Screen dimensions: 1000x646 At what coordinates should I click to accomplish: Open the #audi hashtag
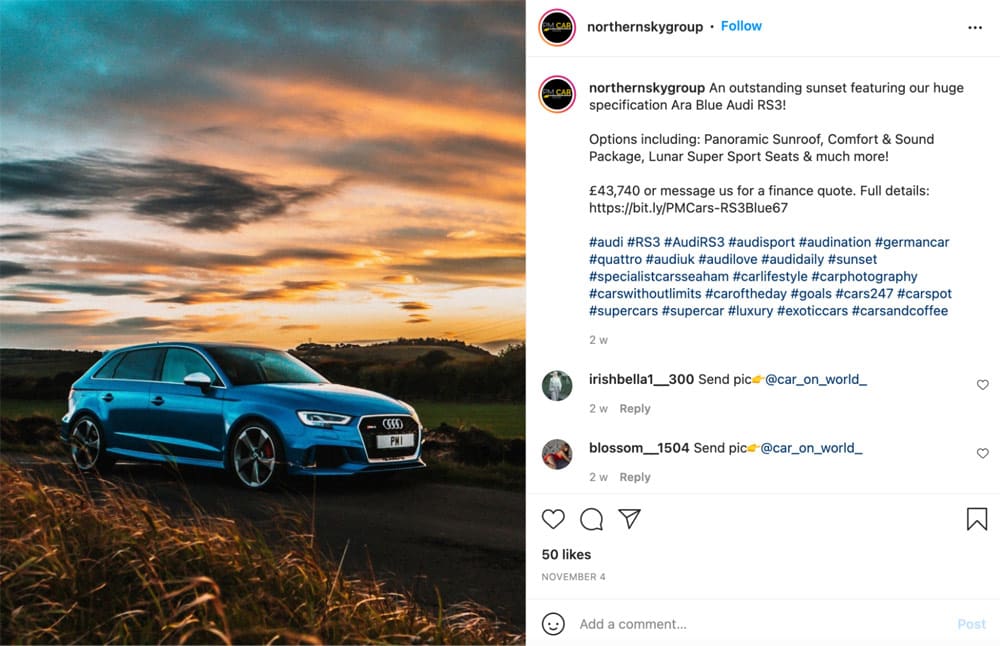tap(606, 241)
